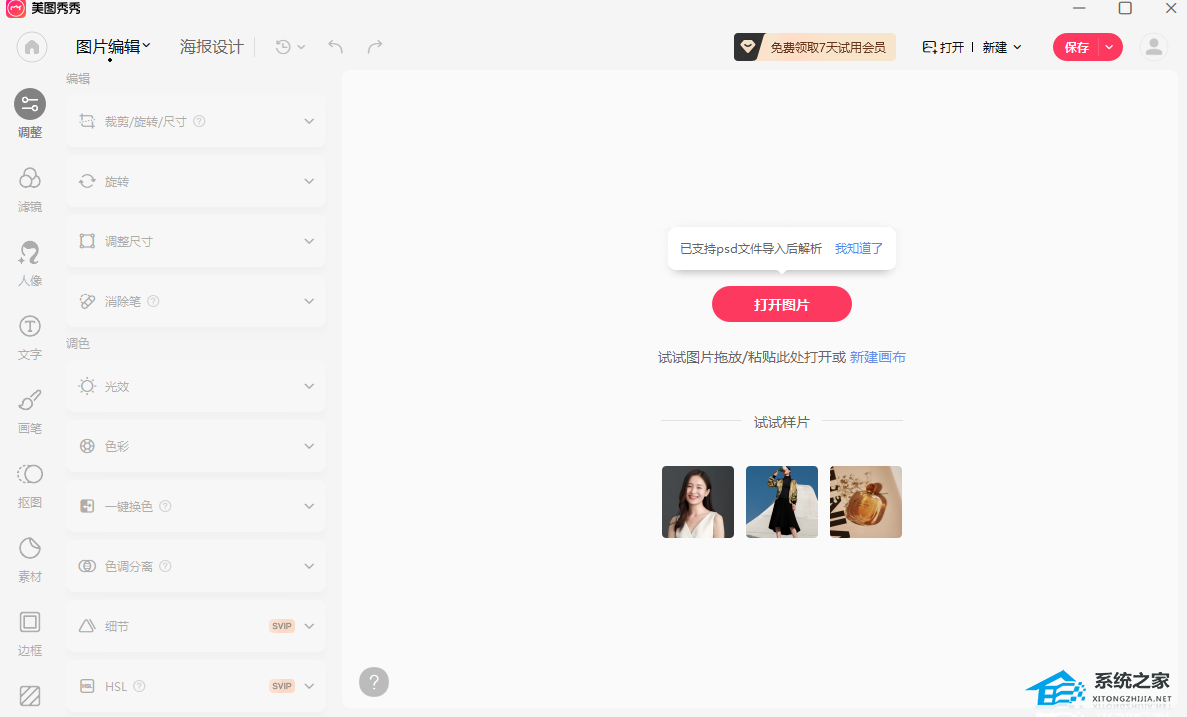Open the 新建 dropdown menu
The image size is (1187, 717).
coord(1002,47)
